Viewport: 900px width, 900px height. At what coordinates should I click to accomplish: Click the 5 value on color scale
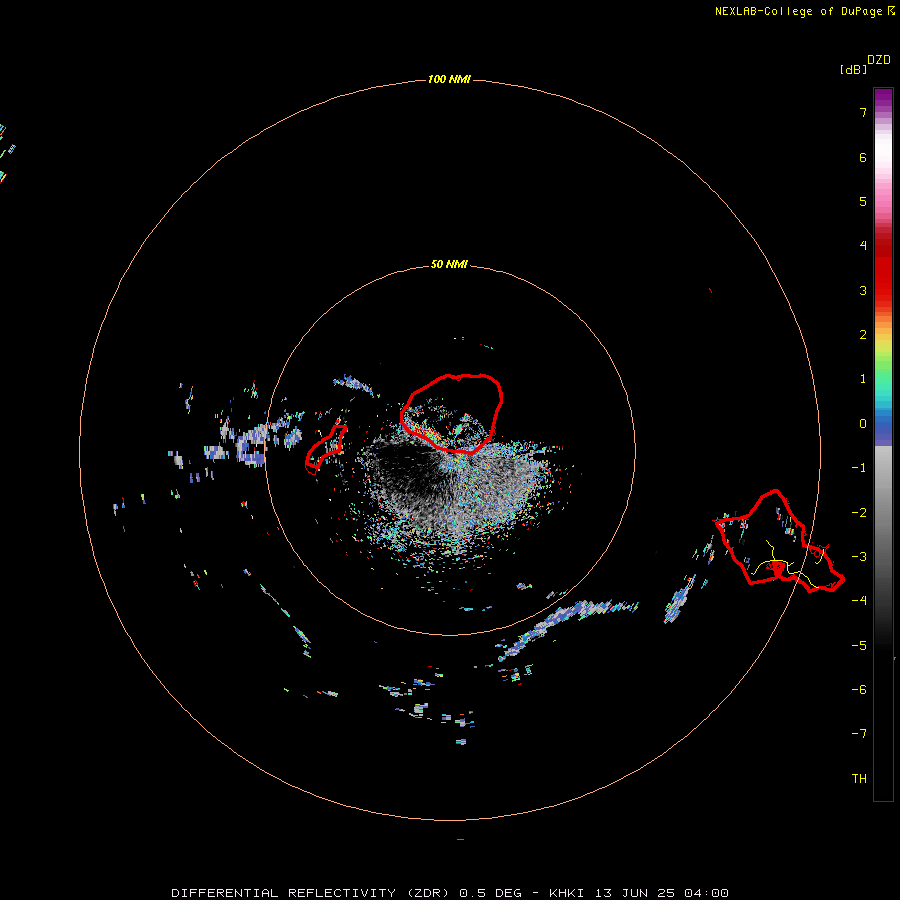863,201
